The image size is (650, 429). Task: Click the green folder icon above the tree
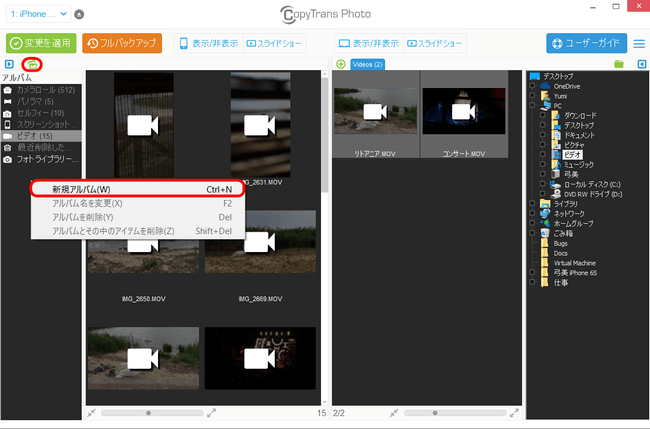tap(618, 64)
